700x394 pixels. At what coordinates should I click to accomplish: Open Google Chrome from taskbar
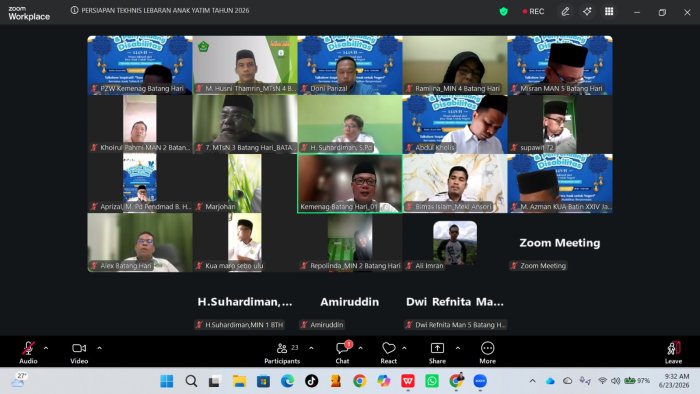point(359,381)
